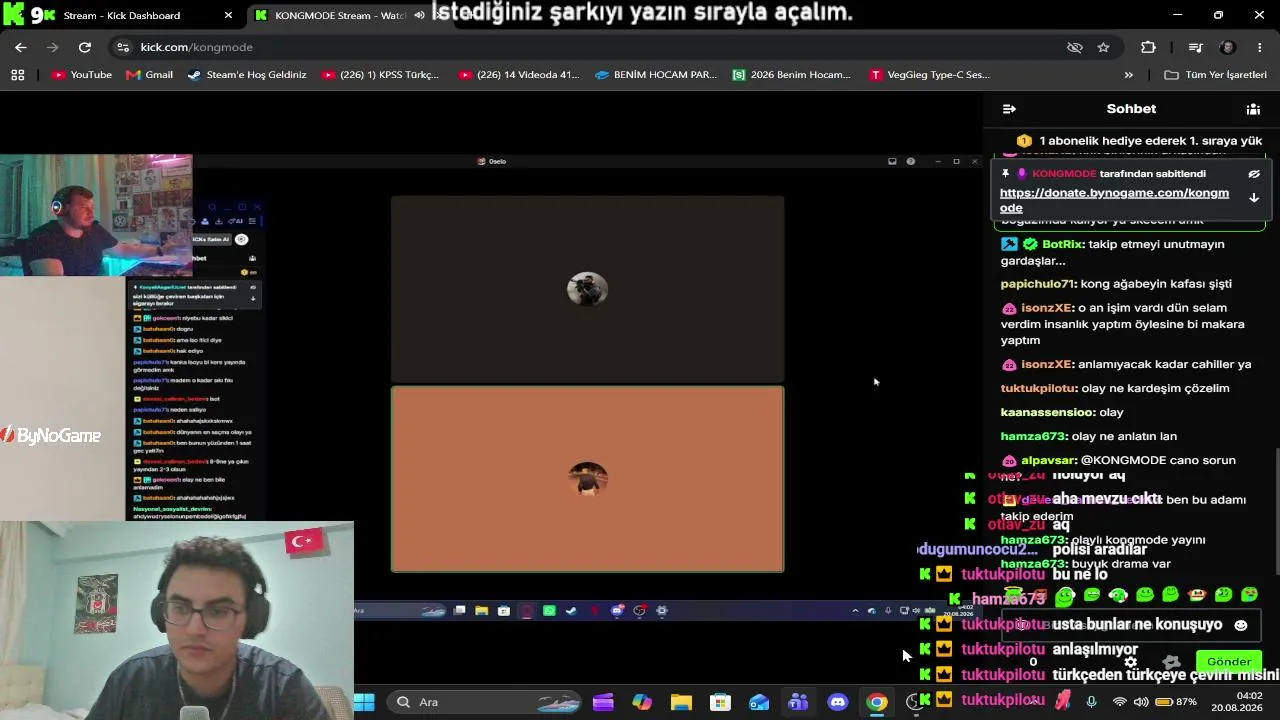Click papichulo71 username in chat
The width and height of the screenshot is (1280, 720).
click(x=1037, y=284)
